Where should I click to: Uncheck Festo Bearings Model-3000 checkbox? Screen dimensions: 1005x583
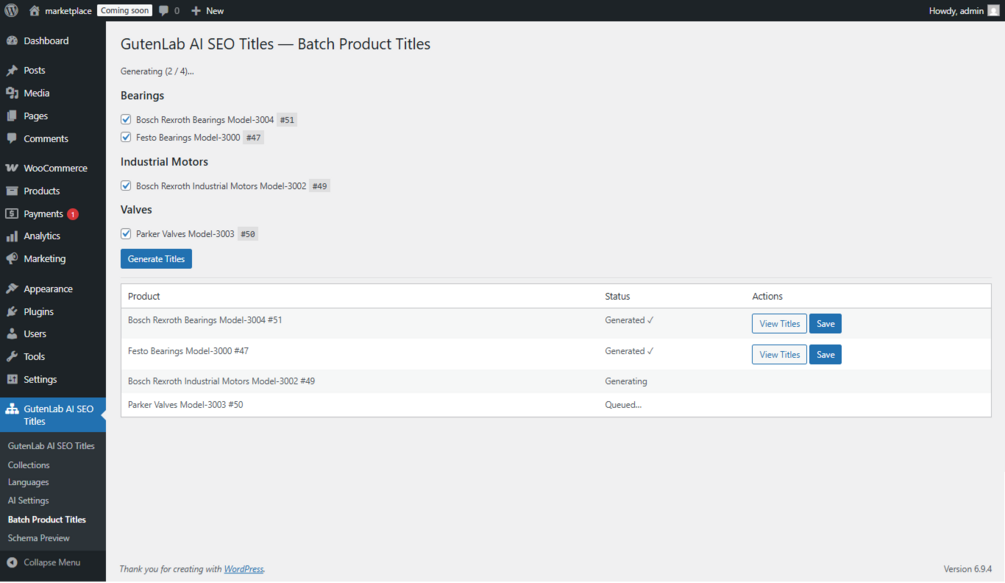pyautogui.click(x=126, y=137)
